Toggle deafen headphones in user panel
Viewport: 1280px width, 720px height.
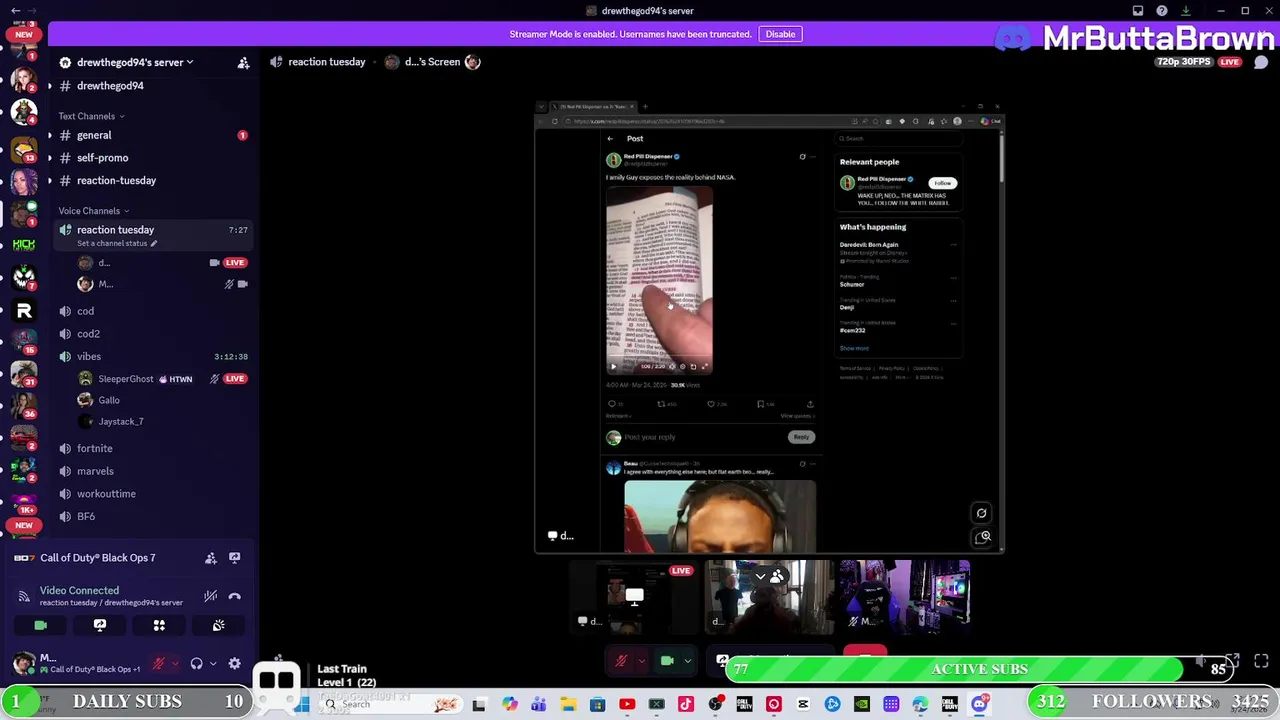(x=197, y=663)
